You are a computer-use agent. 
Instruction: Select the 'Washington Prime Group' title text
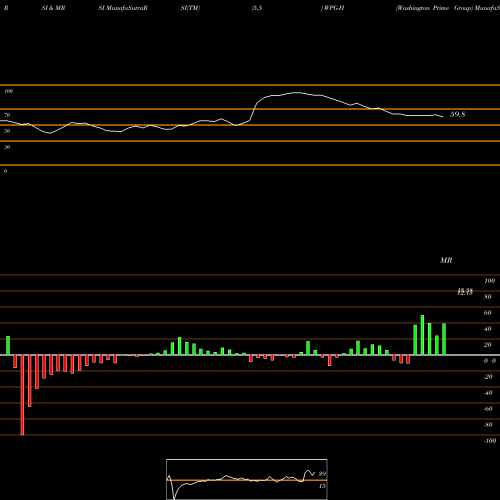[434, 8]
